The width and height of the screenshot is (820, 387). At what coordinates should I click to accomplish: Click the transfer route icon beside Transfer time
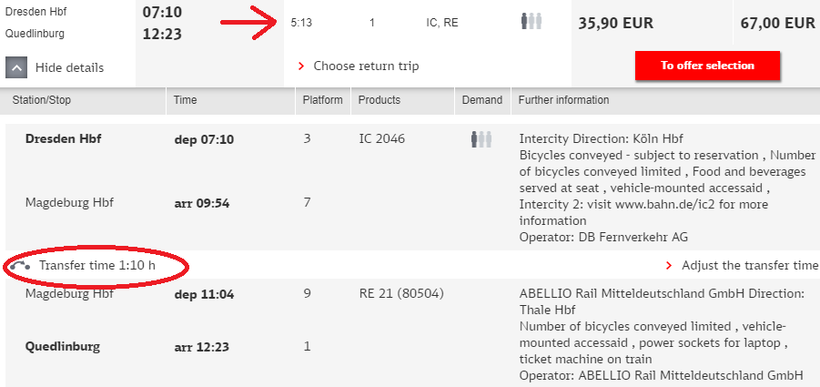[x=20, y=266]
